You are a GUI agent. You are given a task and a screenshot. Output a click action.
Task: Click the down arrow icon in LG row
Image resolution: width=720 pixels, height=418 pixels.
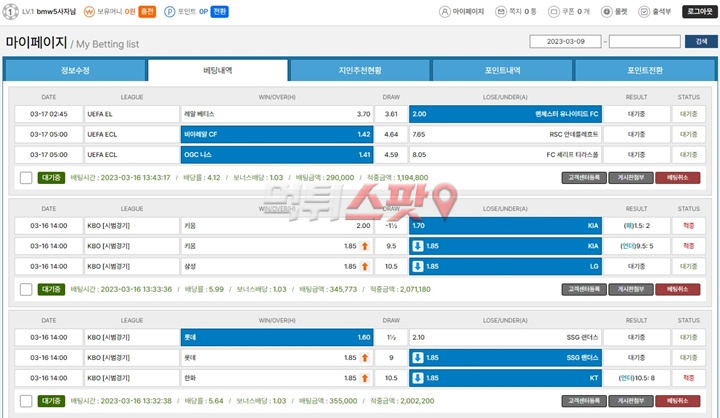pyautogui.click(x=417, y=266)
